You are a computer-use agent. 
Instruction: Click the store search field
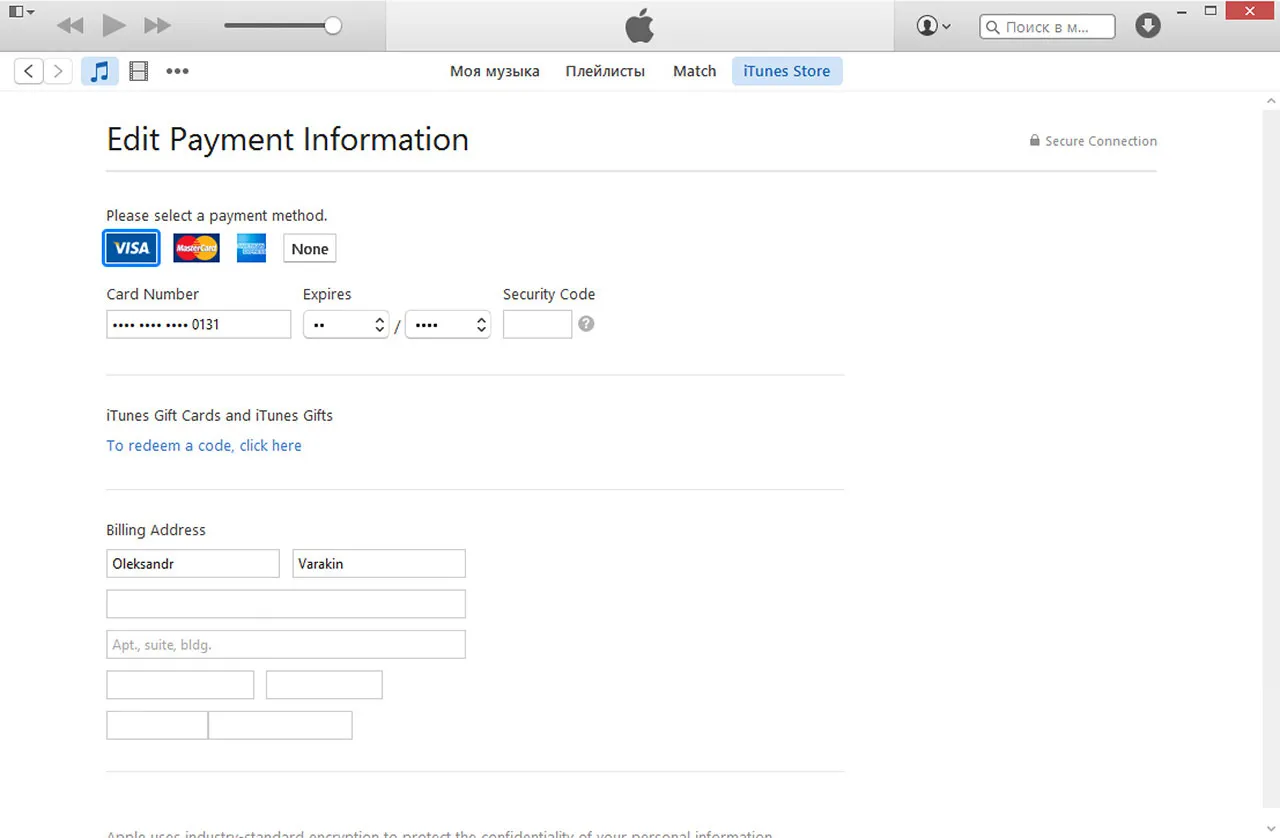(x=1047, y=27)
